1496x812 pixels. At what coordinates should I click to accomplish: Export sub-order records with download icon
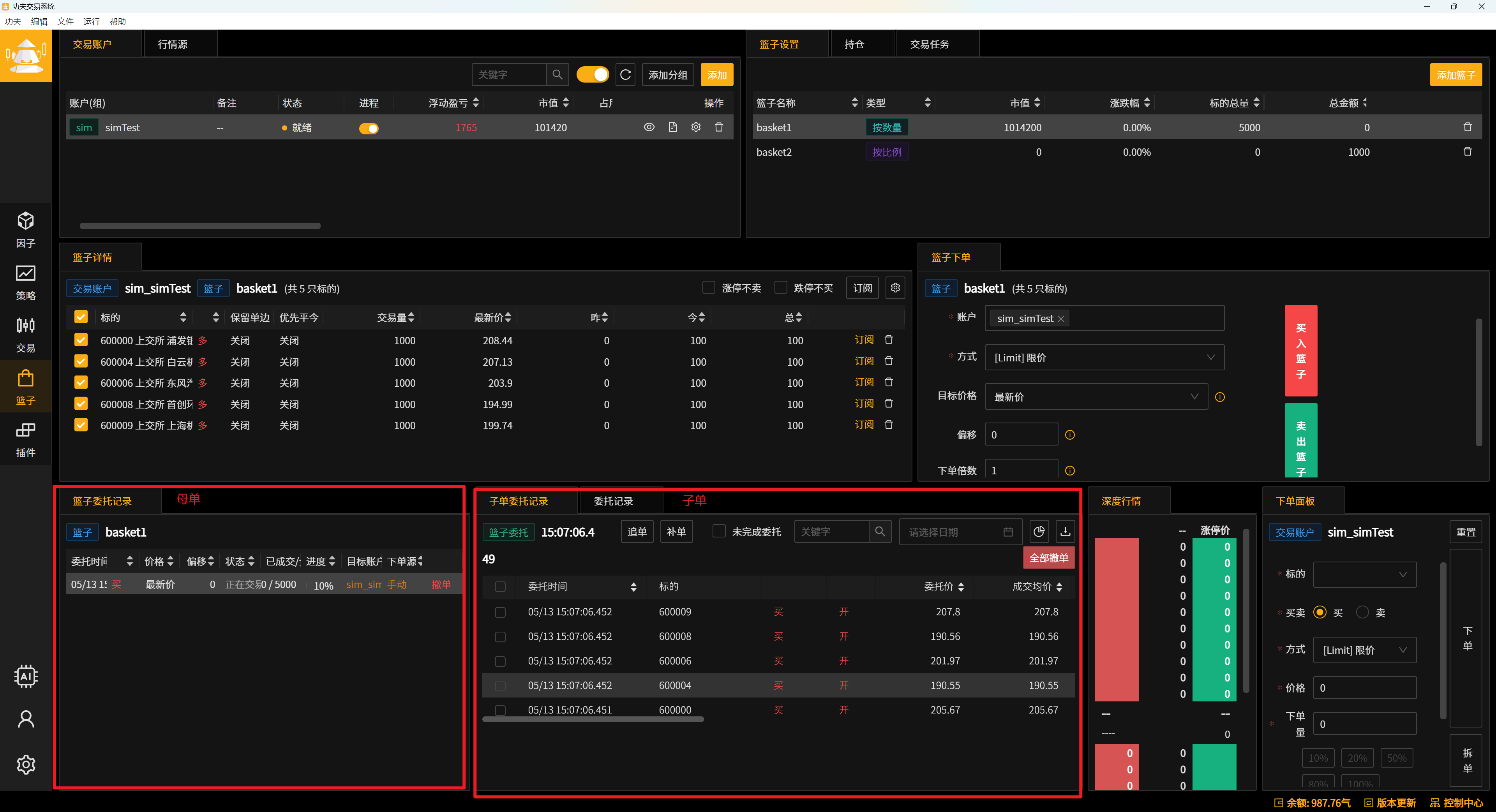[1065, 532]
